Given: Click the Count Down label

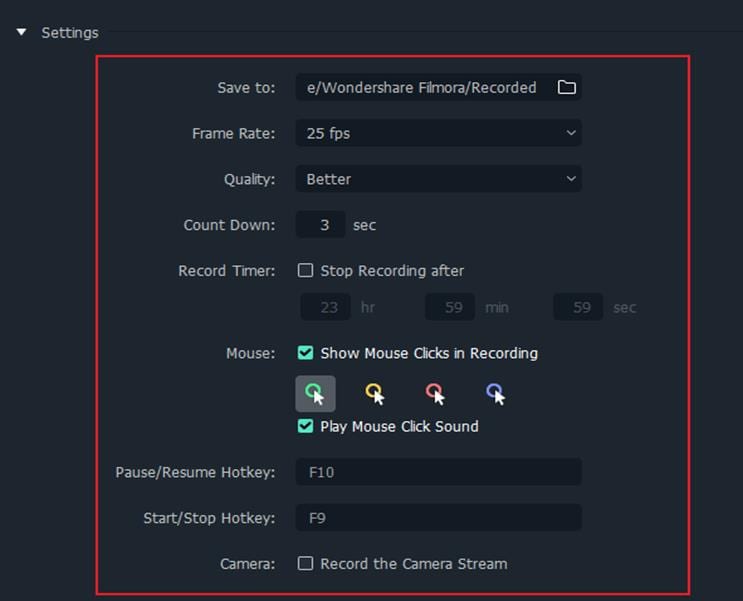Looking at the screenshot, I should 229,225.
